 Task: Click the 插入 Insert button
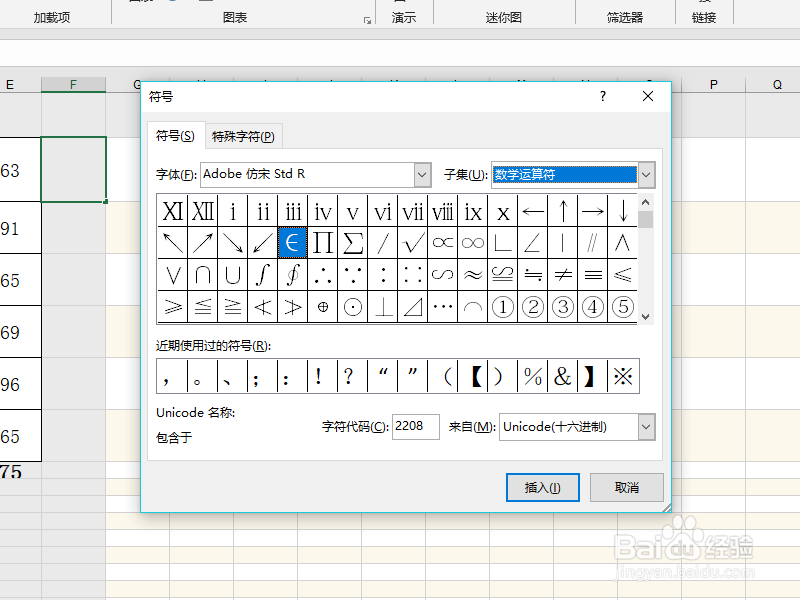pyautogui.click(x=543, y=487)
